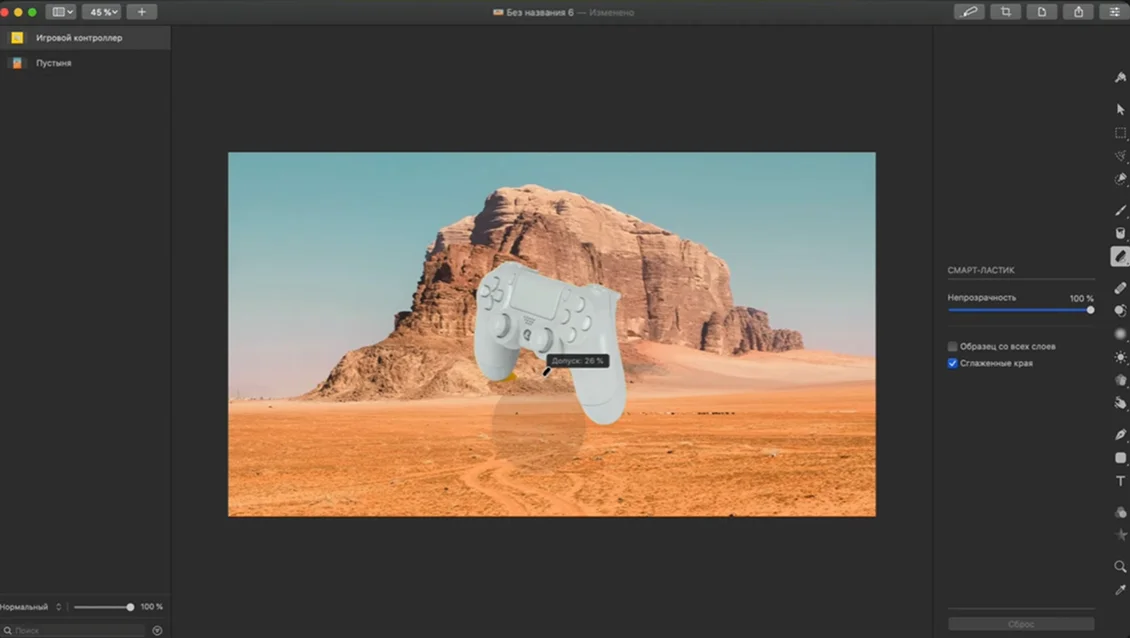1130x638 pixels.
Task: Select the Пустыня layer
Action: point(85,63)
